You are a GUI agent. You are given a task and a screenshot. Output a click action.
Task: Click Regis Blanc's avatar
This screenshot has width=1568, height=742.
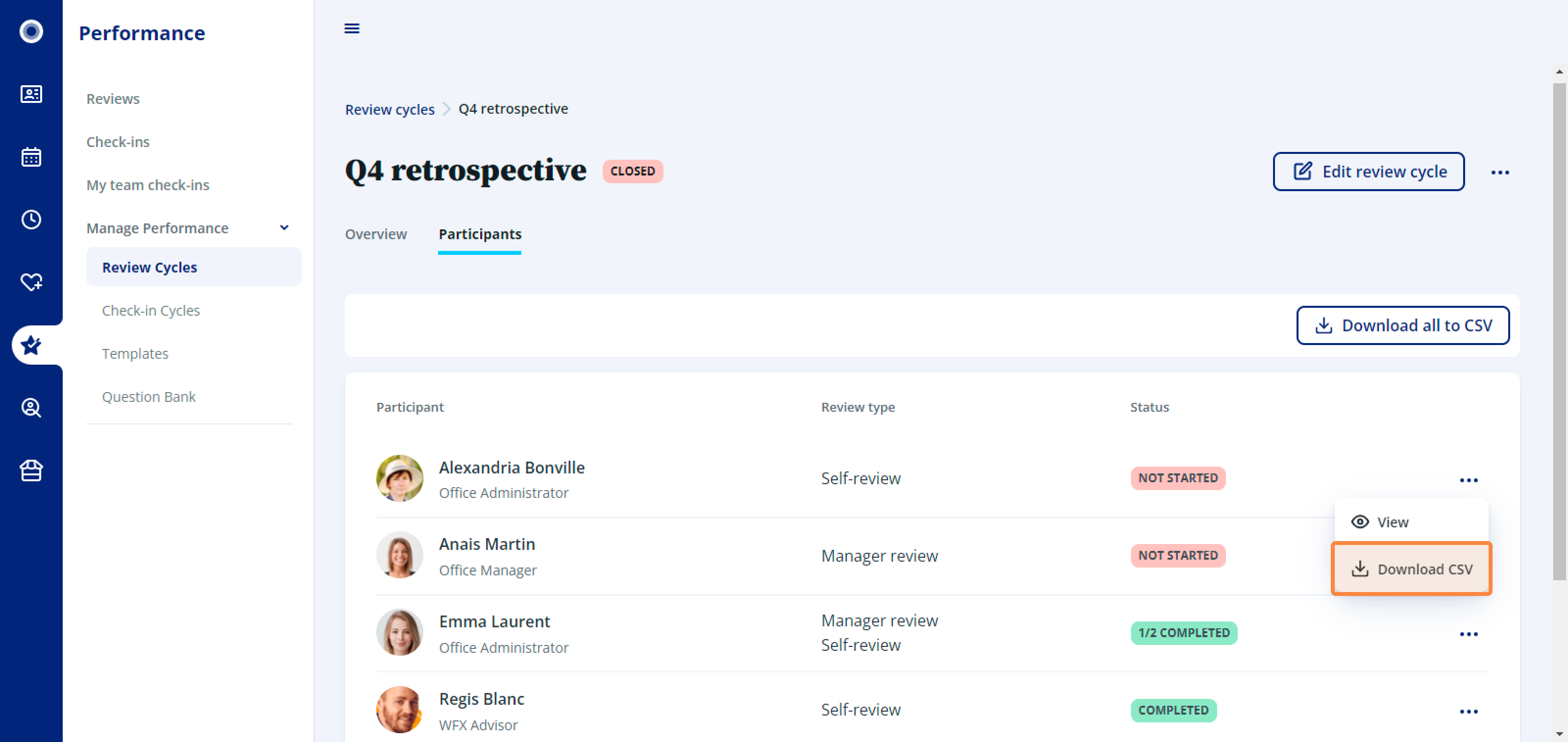pyautogui.click(x=399, y=710)
